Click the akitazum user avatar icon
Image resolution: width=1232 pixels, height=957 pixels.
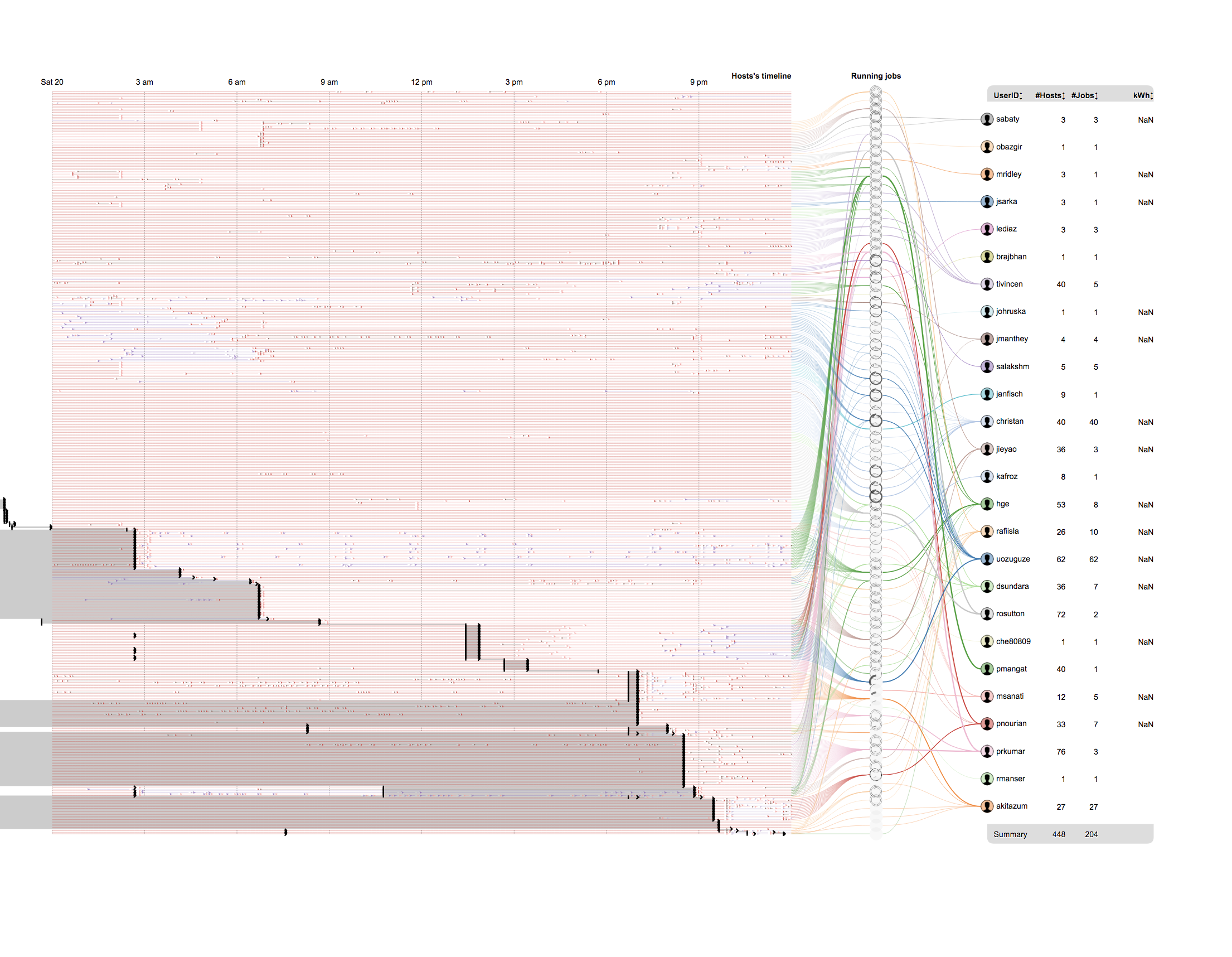987,806
